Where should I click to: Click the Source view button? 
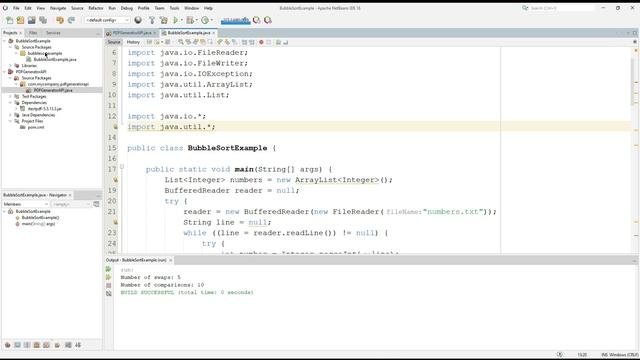pos(114,42)
